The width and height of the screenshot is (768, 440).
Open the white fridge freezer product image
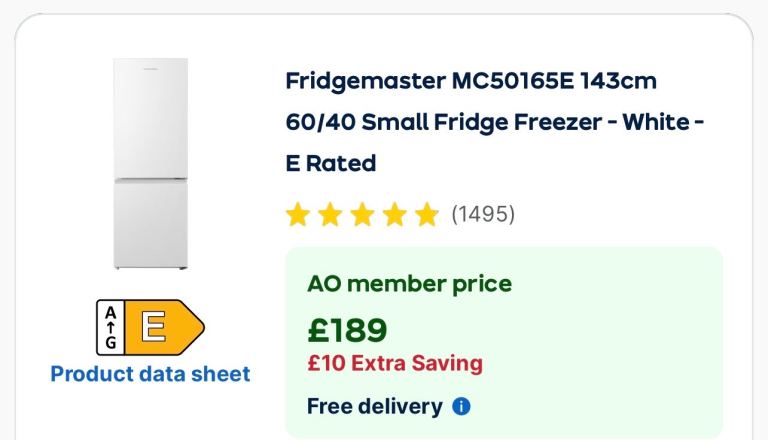[150, 163]
